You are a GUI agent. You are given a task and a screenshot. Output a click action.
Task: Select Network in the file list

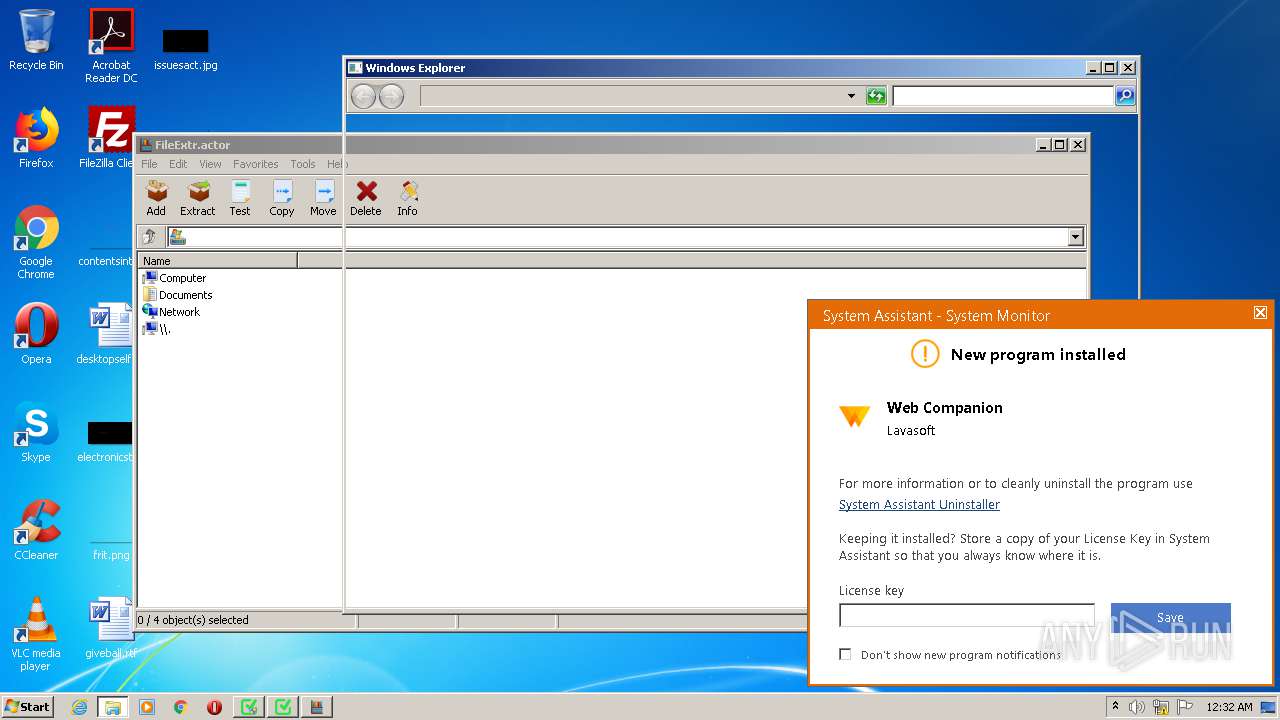171,312
